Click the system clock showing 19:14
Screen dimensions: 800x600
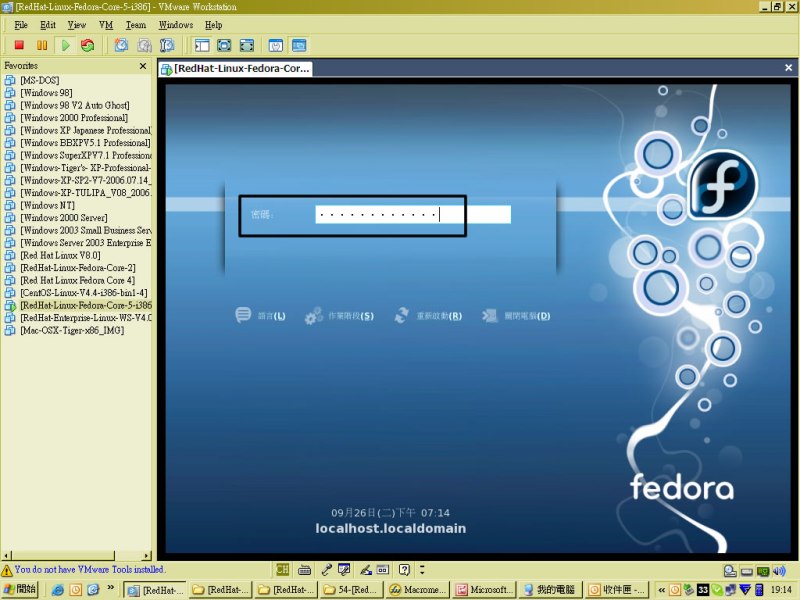[781, 590]
